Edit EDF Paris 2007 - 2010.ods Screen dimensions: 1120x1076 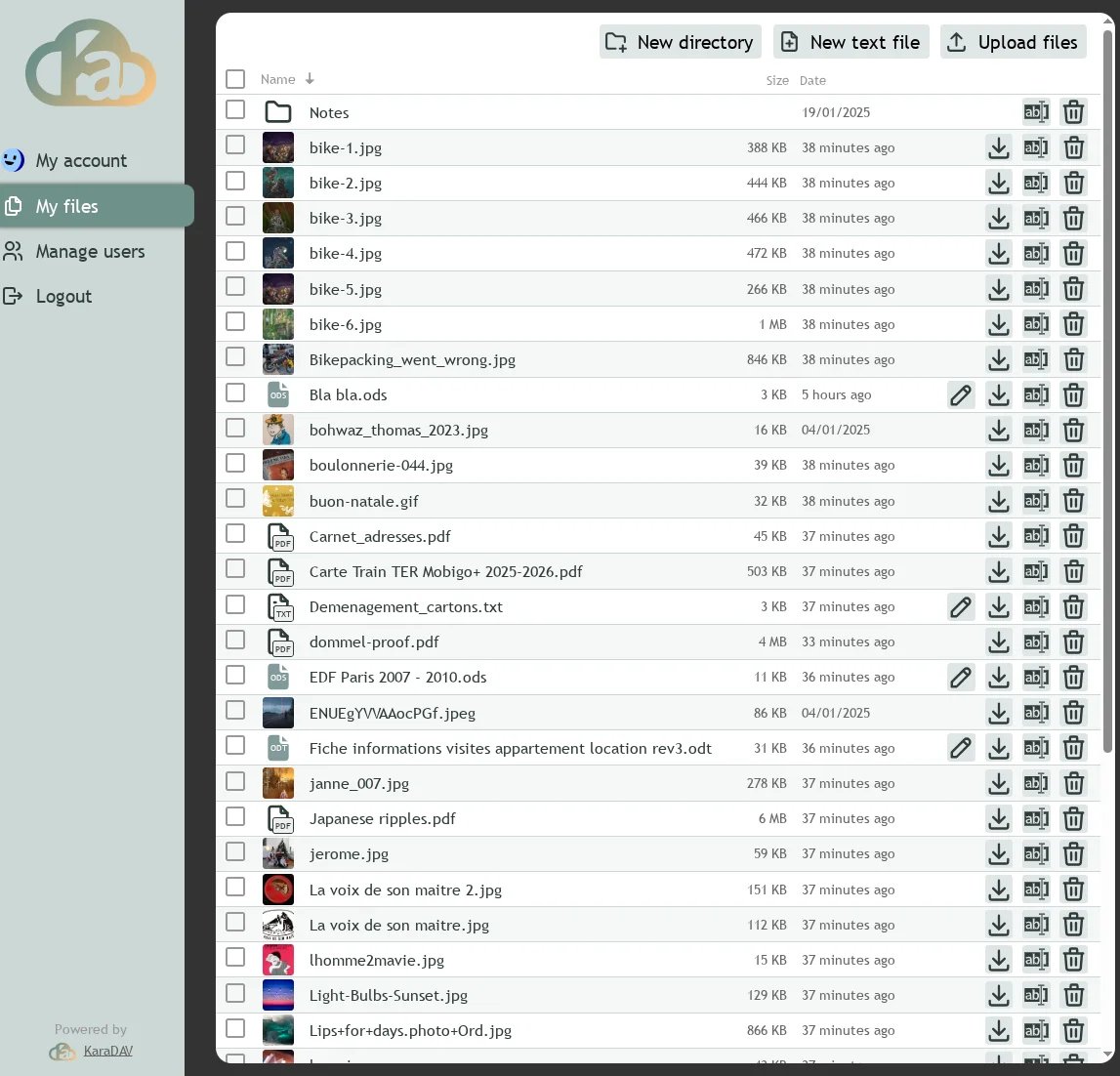click(x=961, y=677)
